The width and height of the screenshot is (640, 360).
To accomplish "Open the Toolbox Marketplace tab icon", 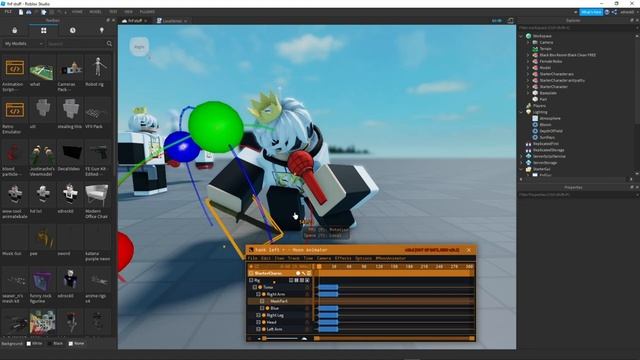I will (x=15, y=31).
